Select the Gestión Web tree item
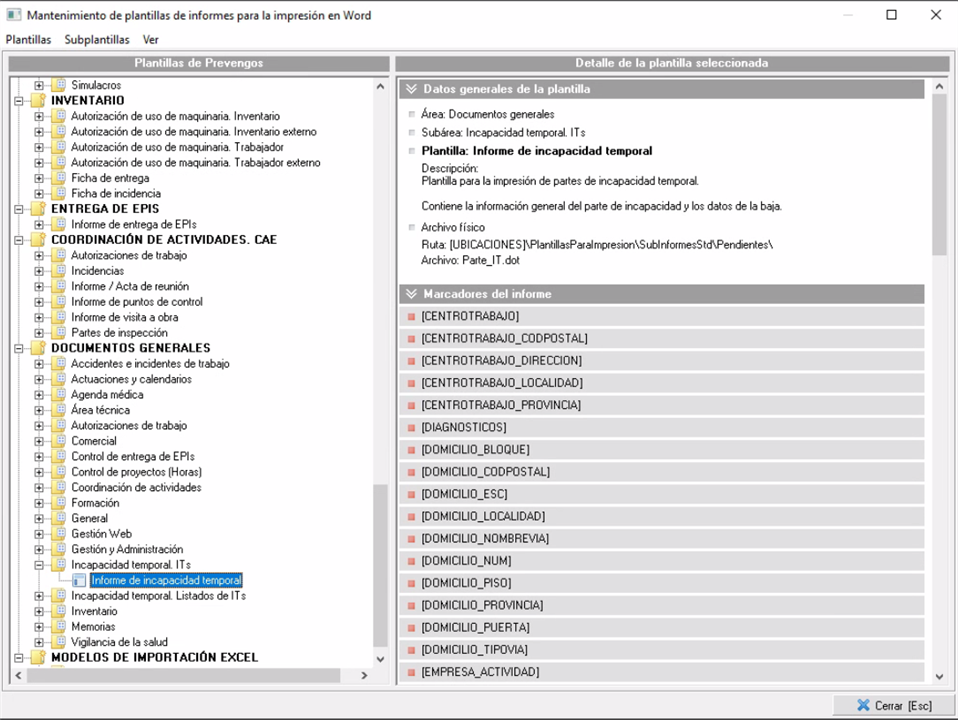The image size is (958, 720). (x=101, y=534)
